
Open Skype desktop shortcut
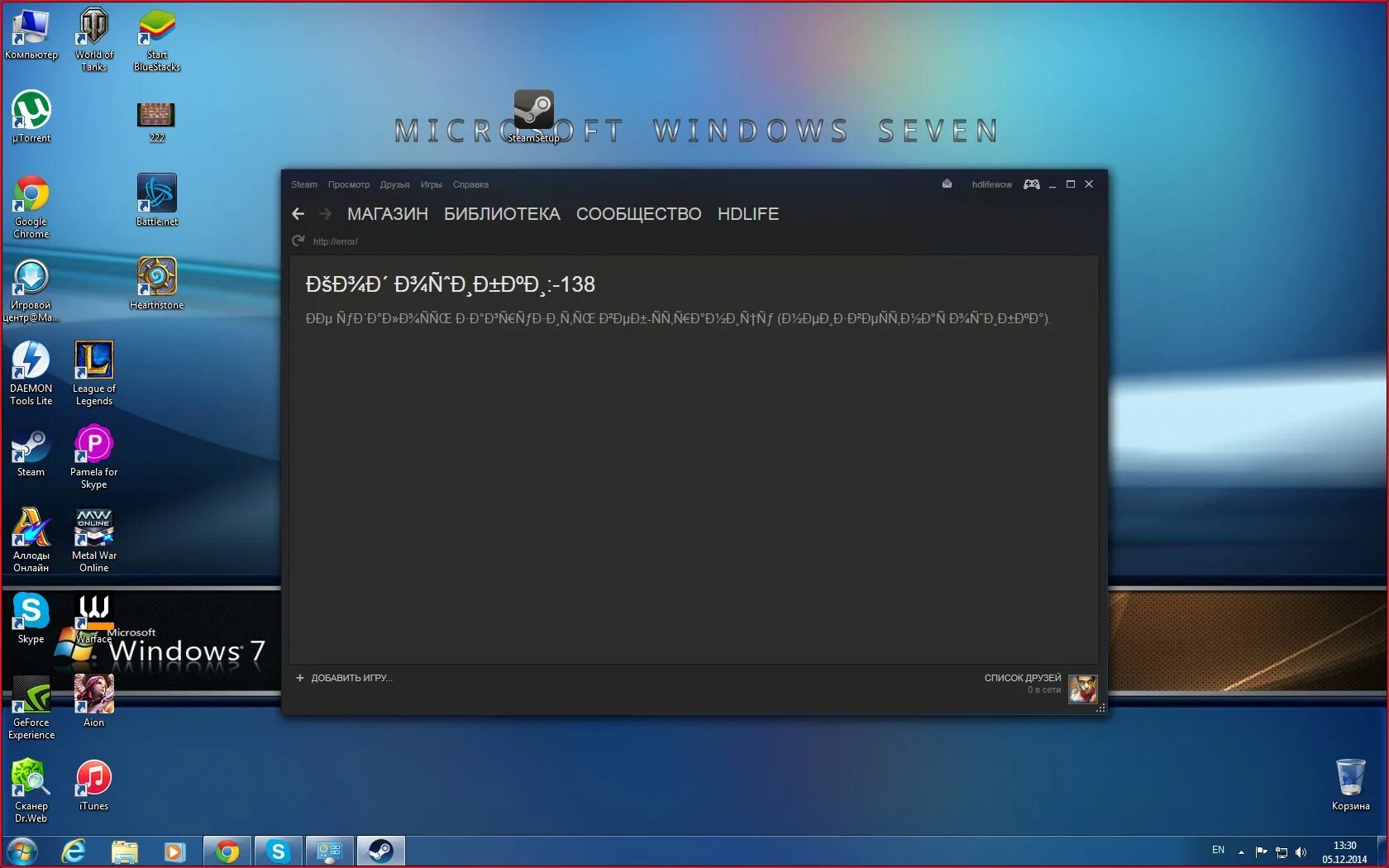(31, 618)
